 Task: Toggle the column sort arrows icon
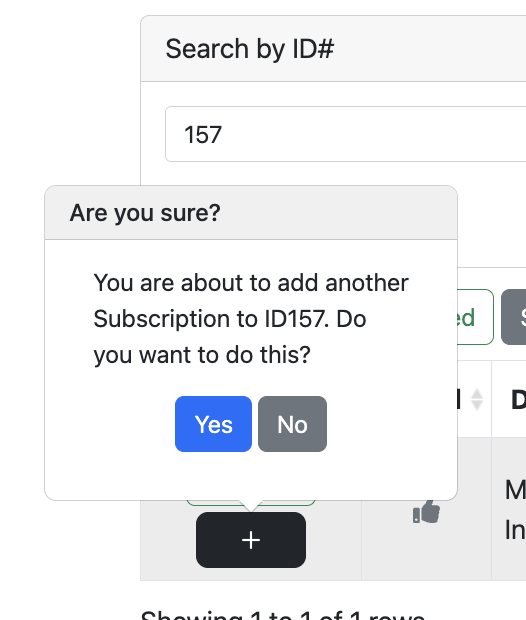(x=477, y=399)
